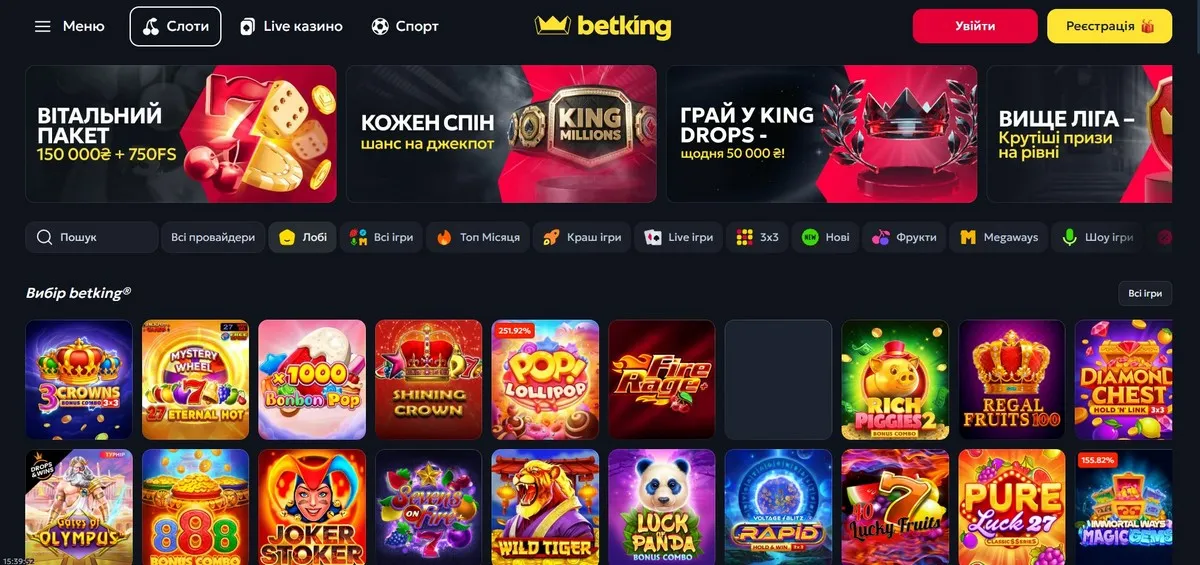Select the Megaways category
1200x565 pixels.
coord(999,237)
